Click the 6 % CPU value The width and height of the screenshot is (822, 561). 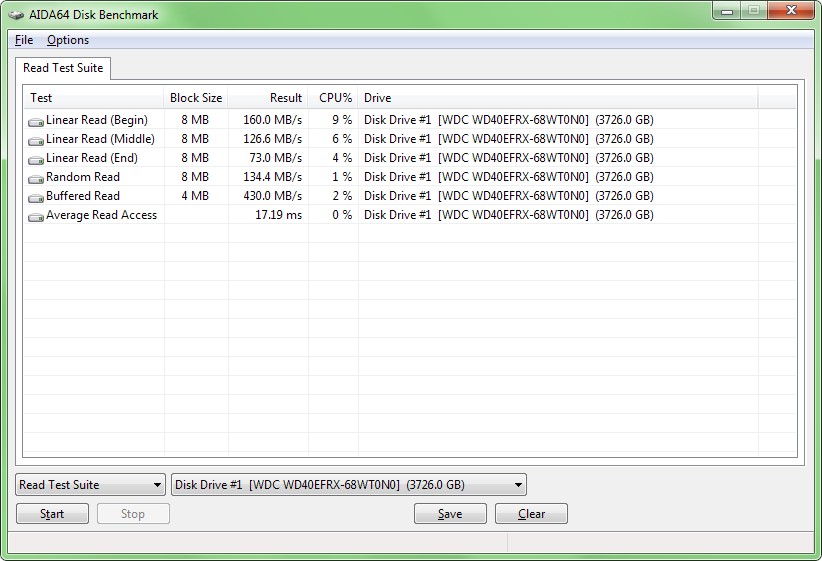[x=342, y=139]
